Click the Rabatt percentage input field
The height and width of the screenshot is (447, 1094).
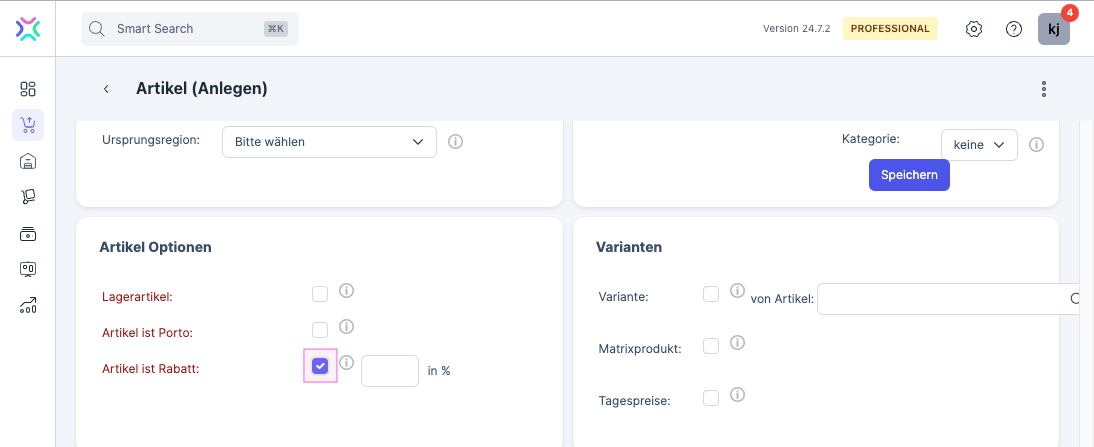389,371
